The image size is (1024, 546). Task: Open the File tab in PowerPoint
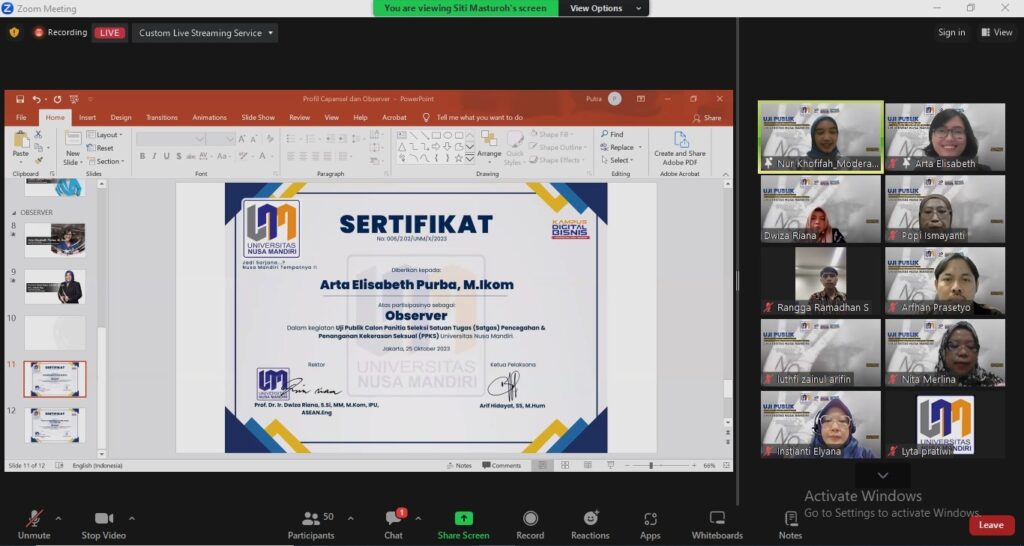pyautogui.click(x=22, y=118)
